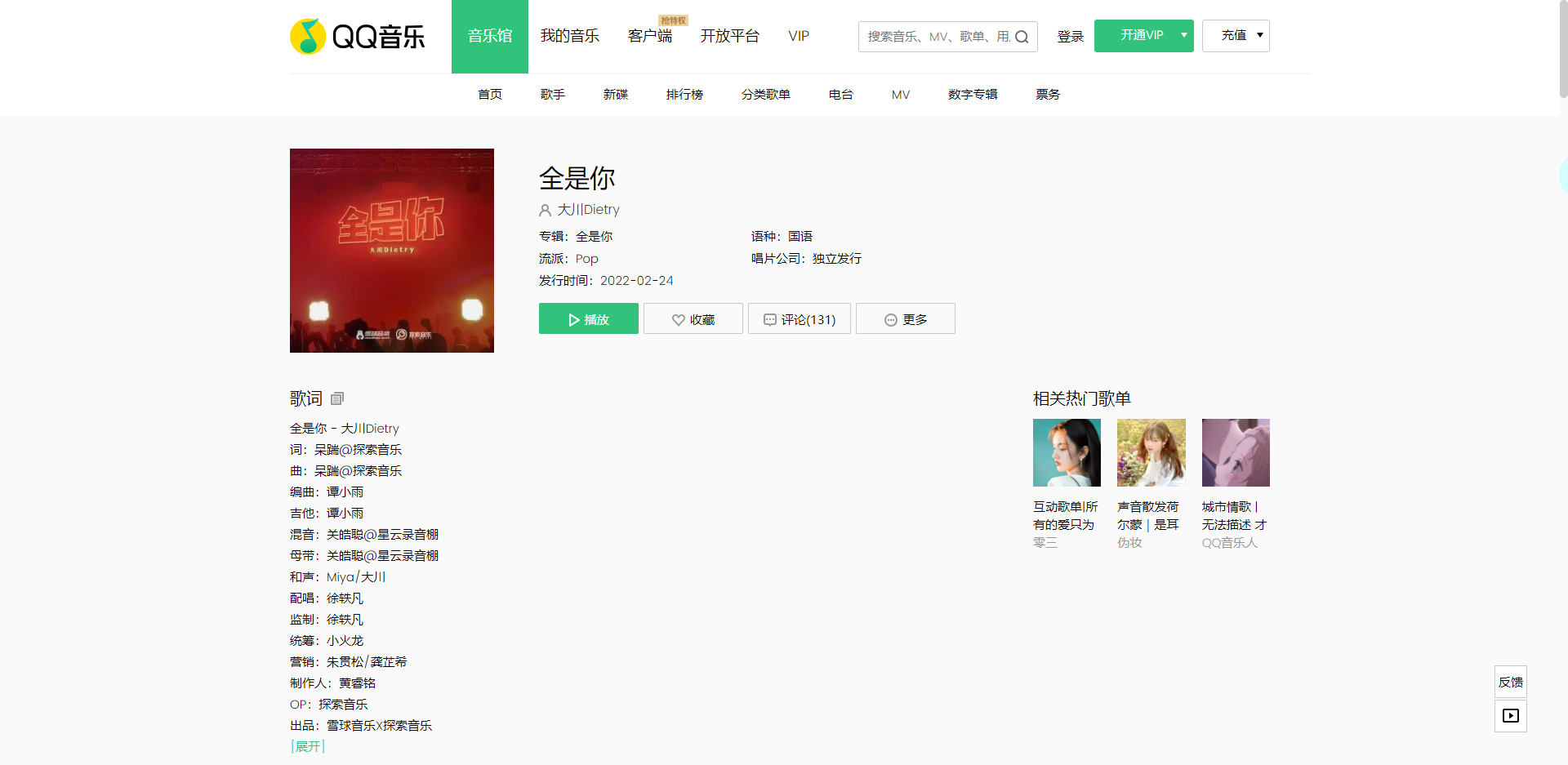Open the 充值 dropdown menu

1236,35
